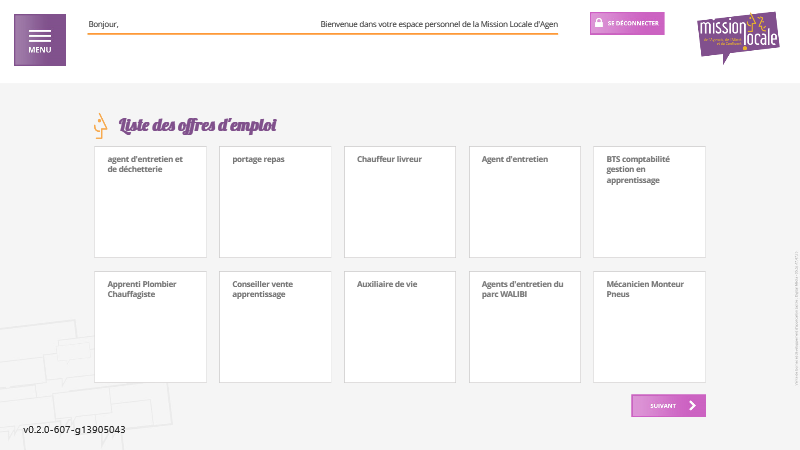Click the version number v0.2.0-607-g13905043
800x450 pixels.
tap(74, 429)
